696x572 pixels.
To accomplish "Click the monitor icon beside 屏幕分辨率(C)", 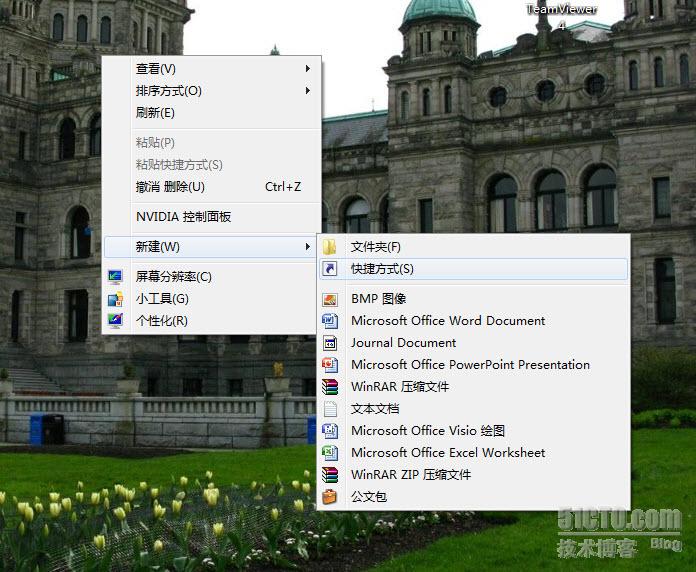I will 115,277.
